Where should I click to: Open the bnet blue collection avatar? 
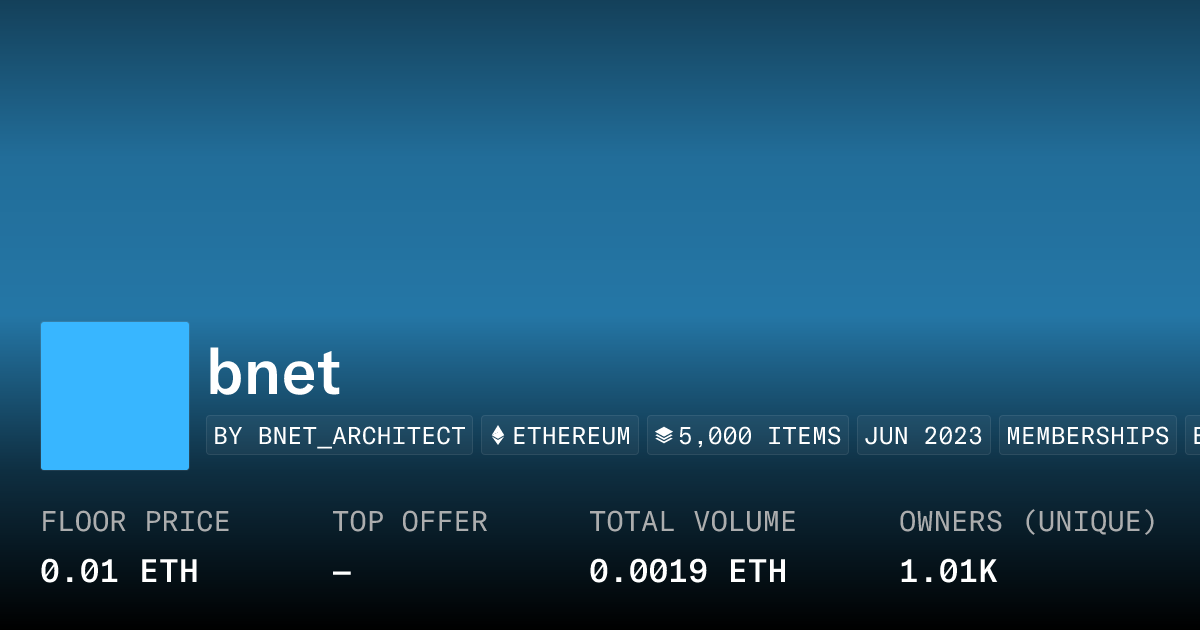pos(115,396)
